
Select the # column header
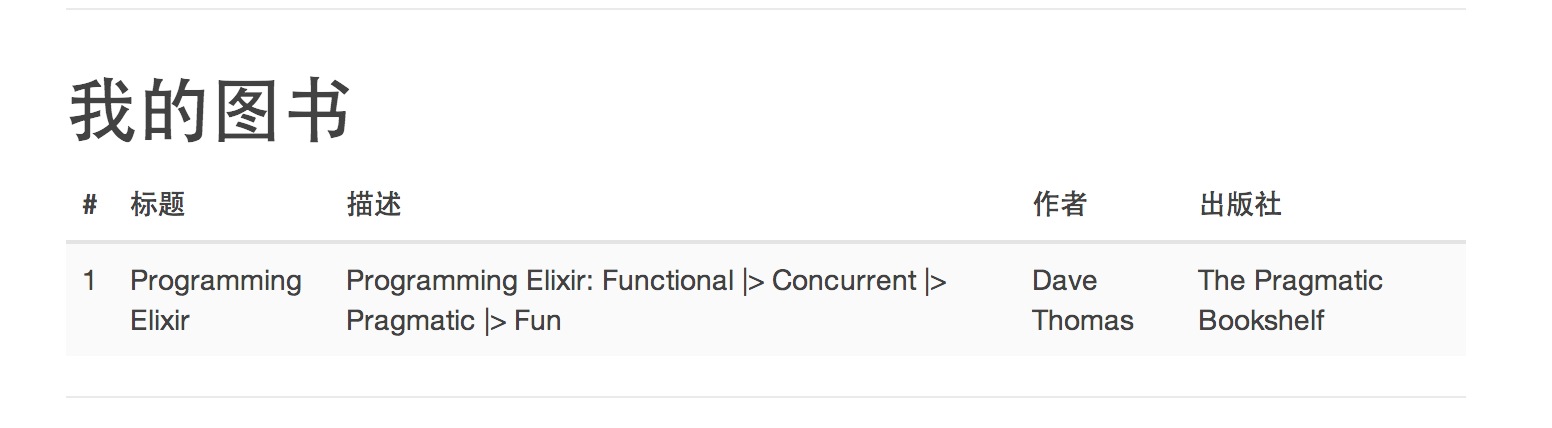(90, 205)
